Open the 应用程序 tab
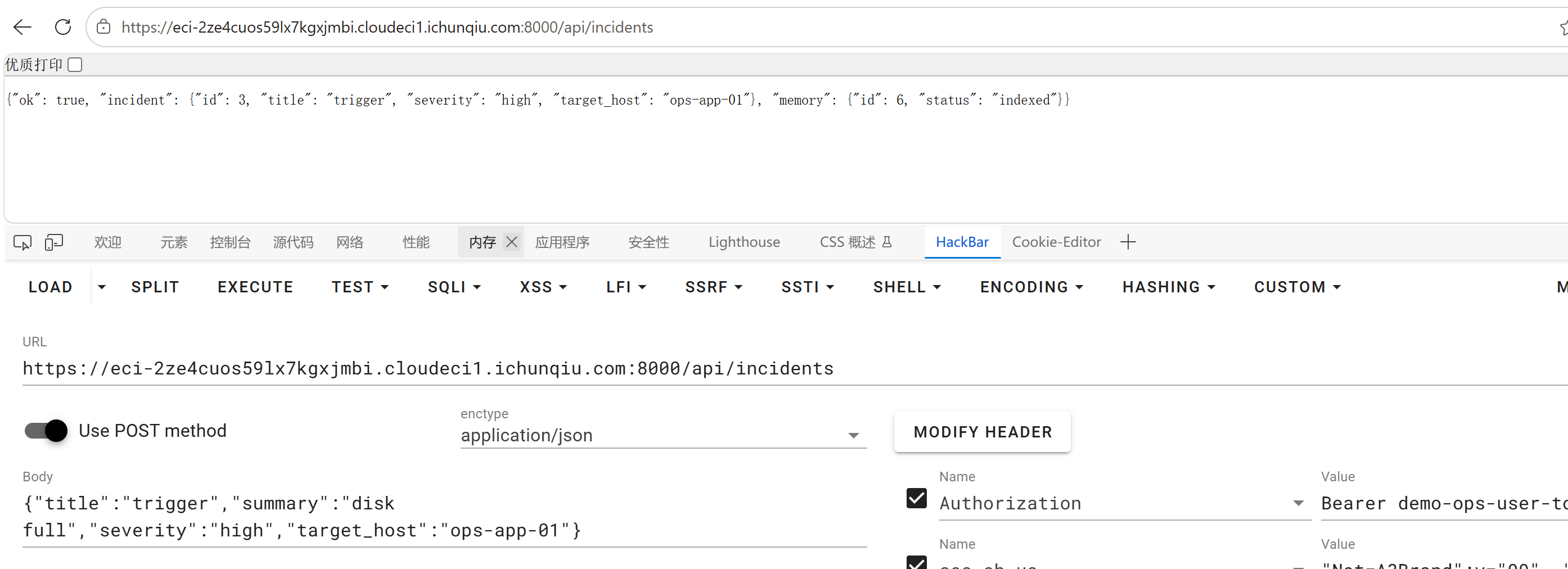Screen dimensions: 1568x569 pyautogui.click(x=562, y=242)
